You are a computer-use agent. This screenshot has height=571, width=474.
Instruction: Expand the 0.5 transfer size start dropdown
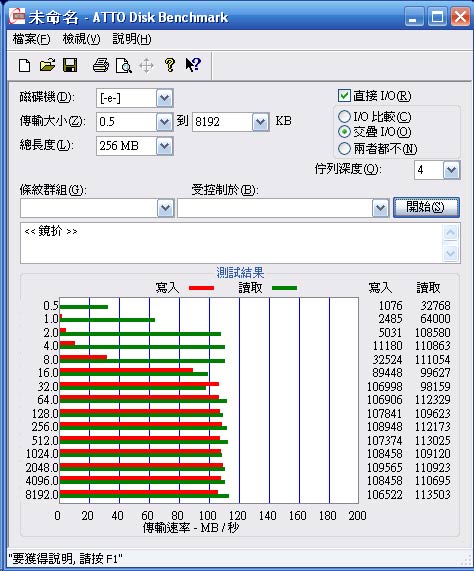tap(164, 122)
